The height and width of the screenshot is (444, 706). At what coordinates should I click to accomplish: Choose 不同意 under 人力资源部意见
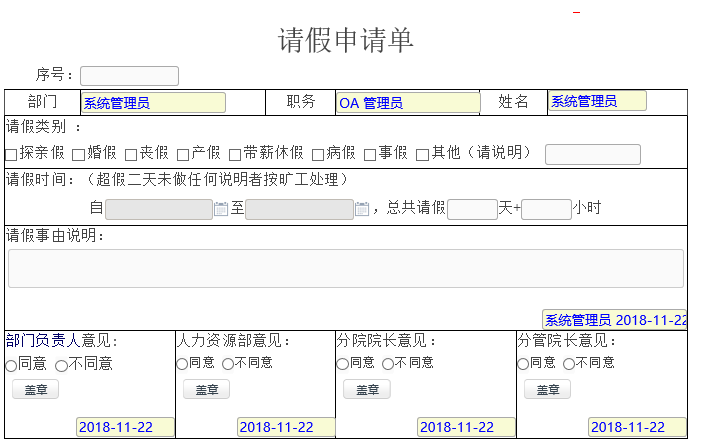click(x=228, y=364)
